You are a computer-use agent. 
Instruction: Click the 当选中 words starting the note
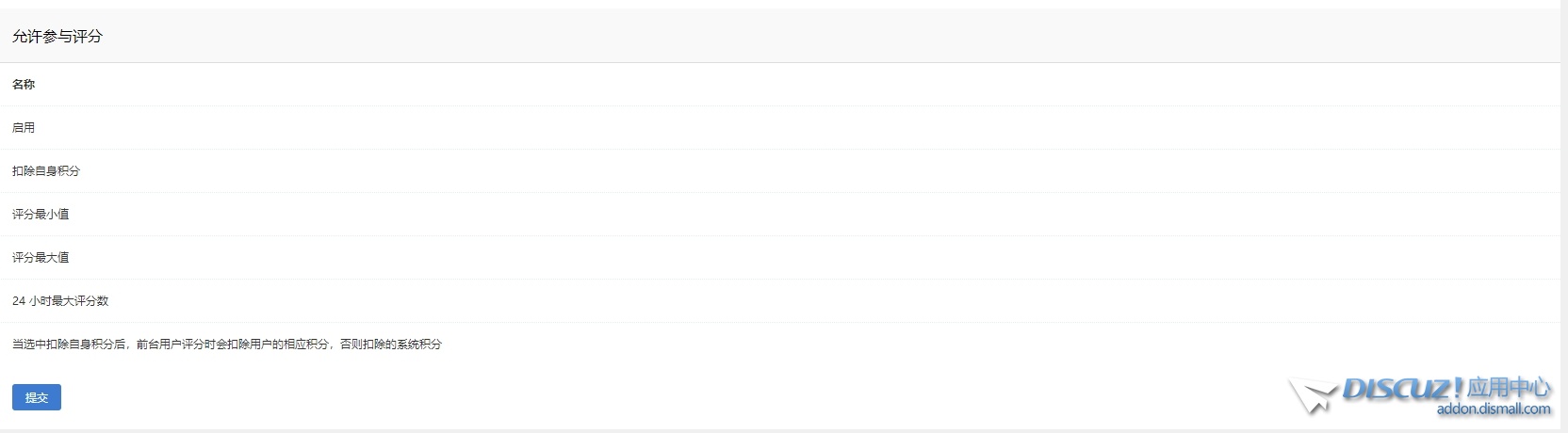29,345
